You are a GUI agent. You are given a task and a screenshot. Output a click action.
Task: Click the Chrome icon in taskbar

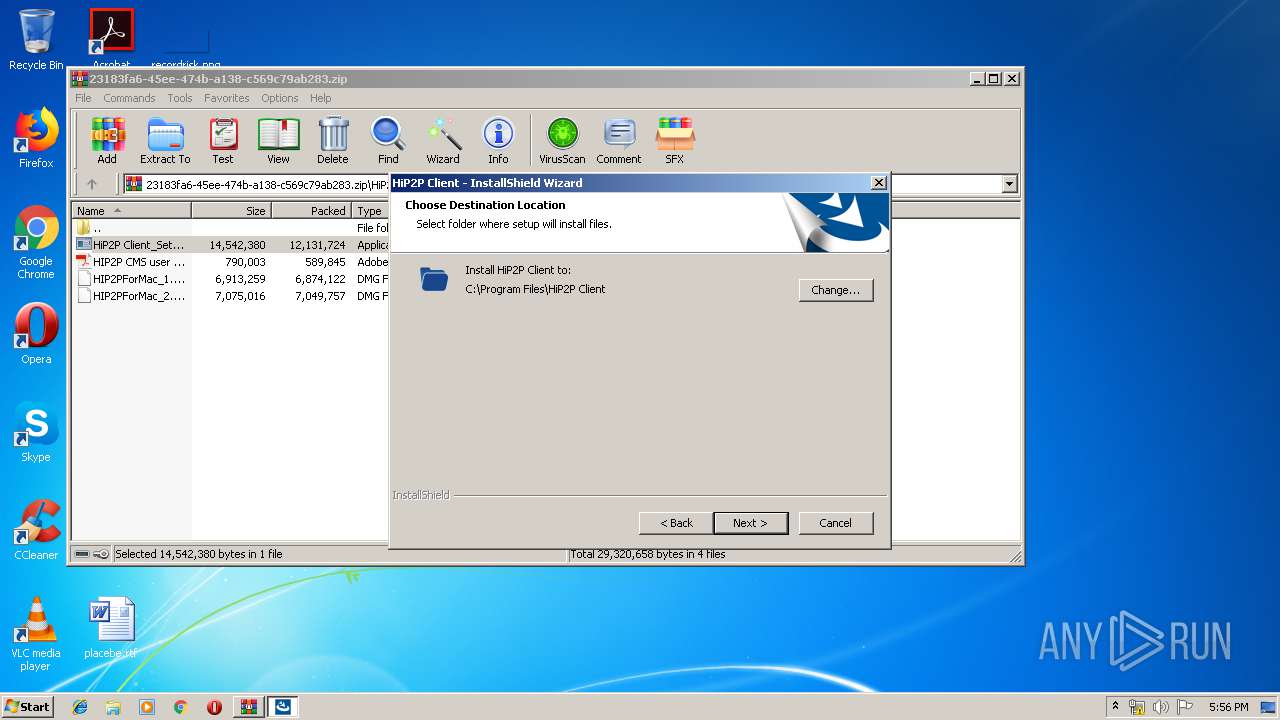pos(181,707)
